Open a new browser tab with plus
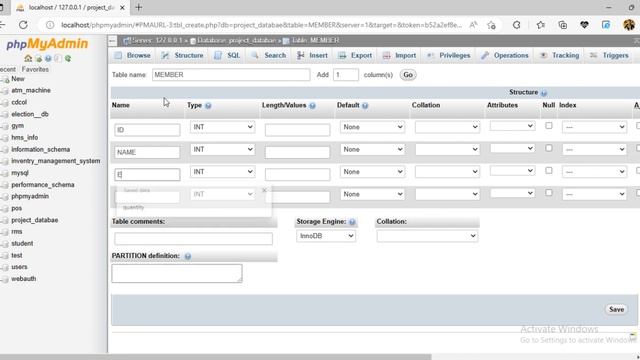Image resolution: width=640 pixels, height=360 pixels. (139, 7)
